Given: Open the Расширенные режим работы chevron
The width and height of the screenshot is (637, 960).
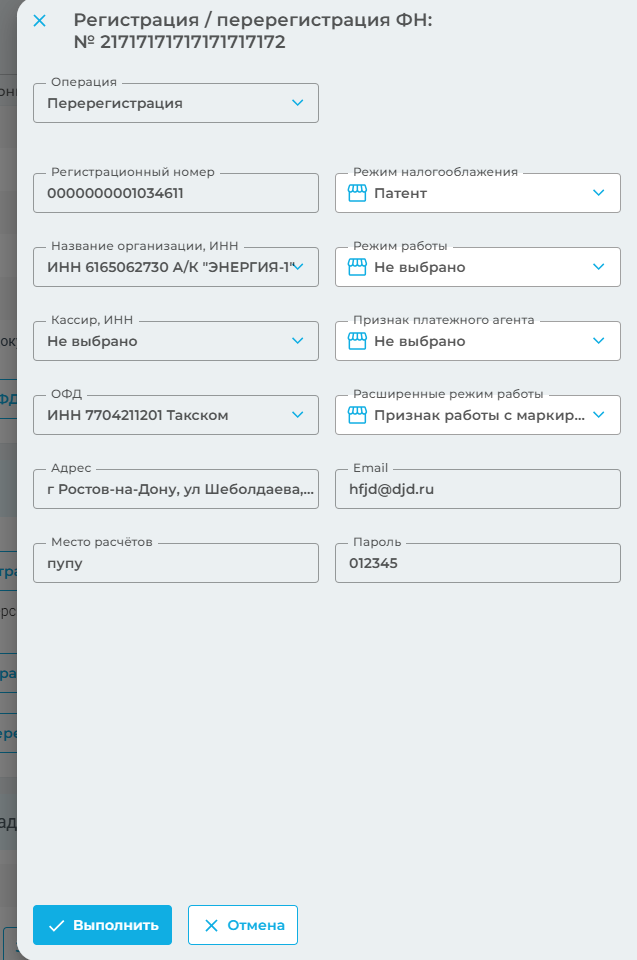Looking at the screenshot, I should point(599,415).
